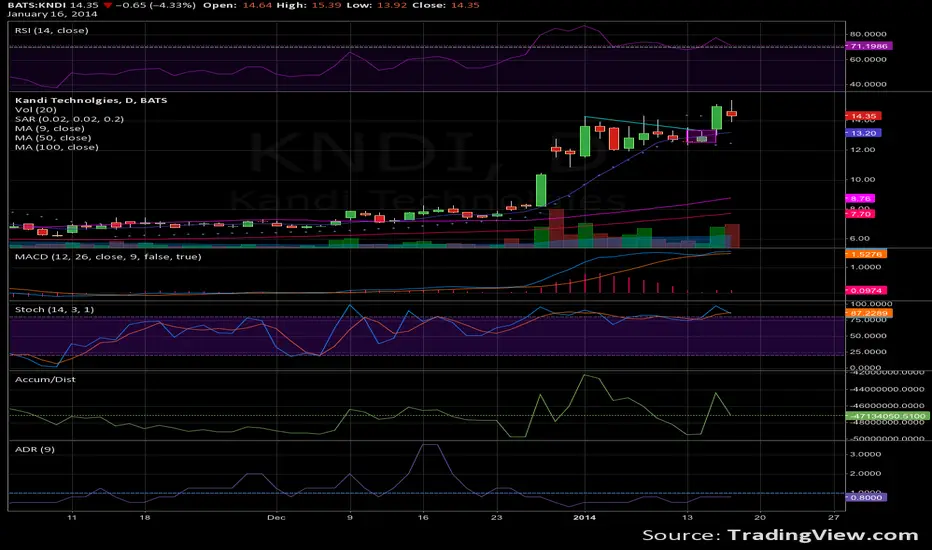Screen dimensions: 932x550
Task: Select the MACD (12, 26, close, 9) label
Action: 108,257
